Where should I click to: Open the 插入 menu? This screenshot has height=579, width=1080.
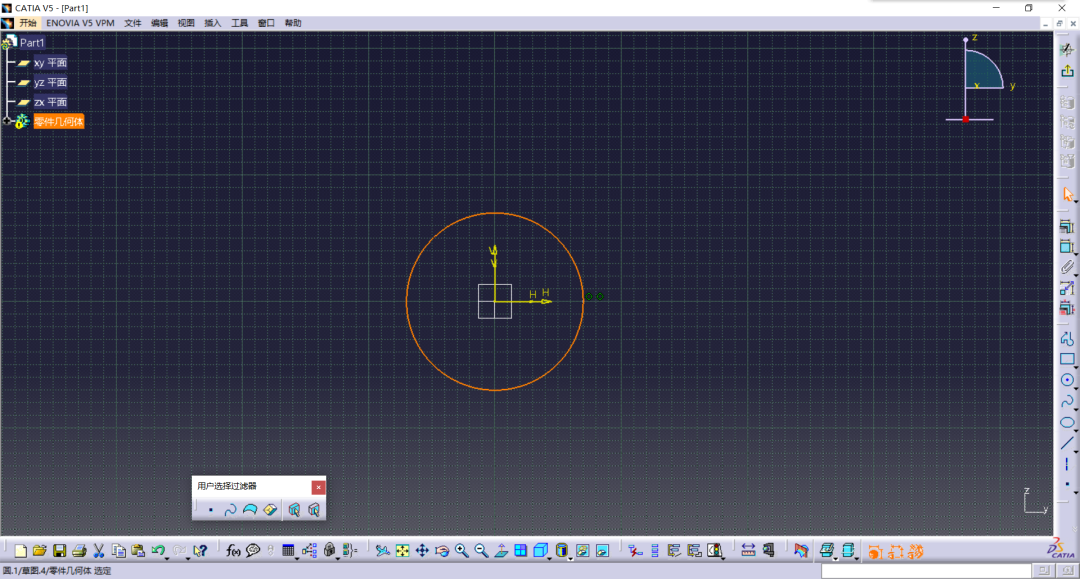[x=213, y=22]
